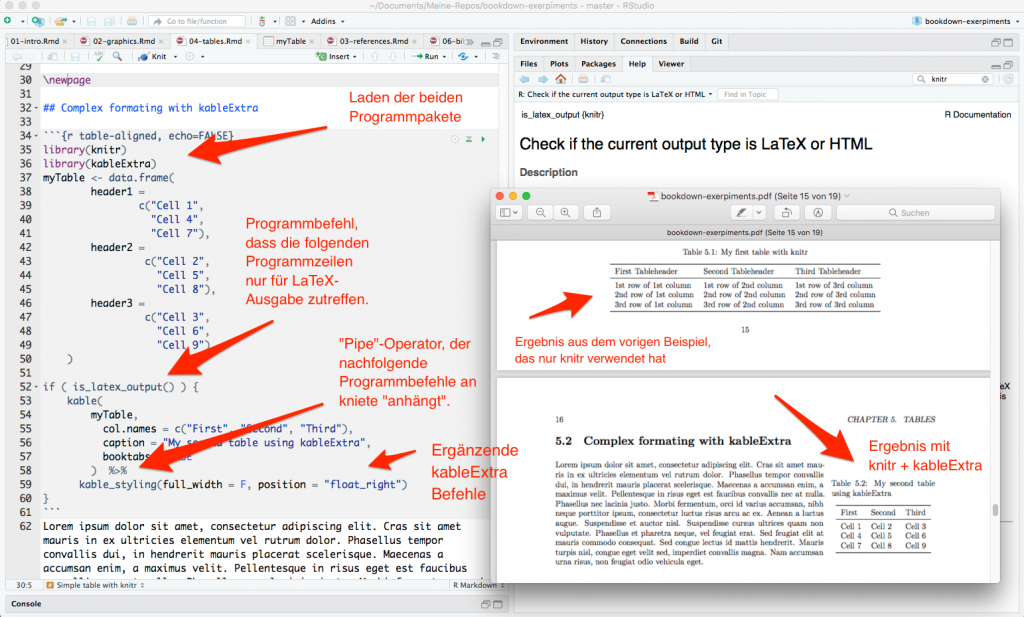Toggle the document outline icon
1024x617 pixels.
496,57
